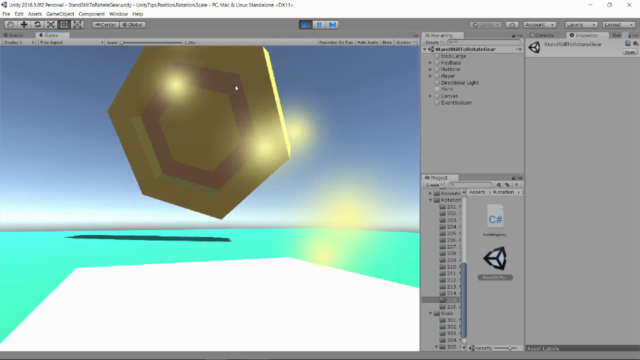The image size is (640, 360).
Task: Select blockLarge object in Hierarchy
Action: [453, 56]
